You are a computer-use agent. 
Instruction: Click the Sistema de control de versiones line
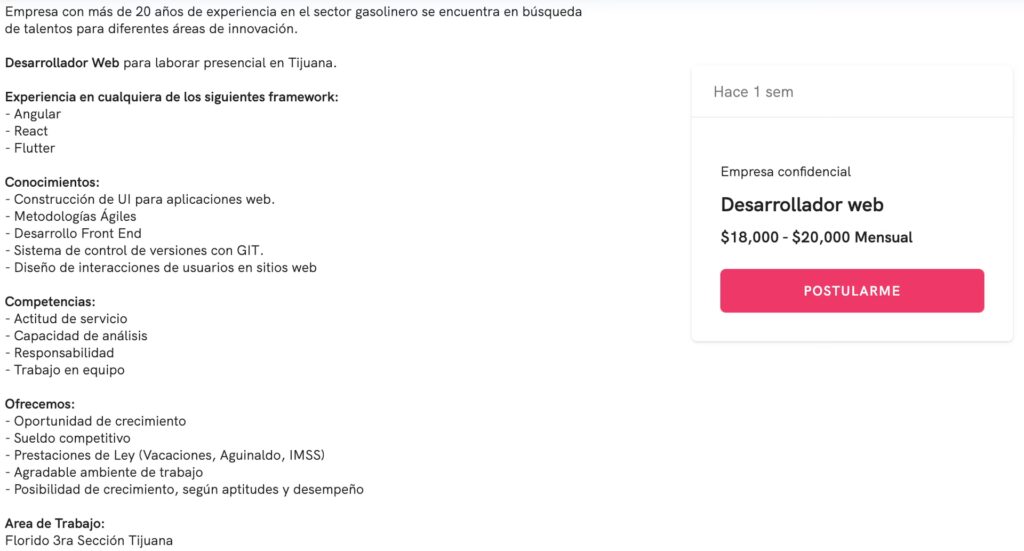coord(138,250)
